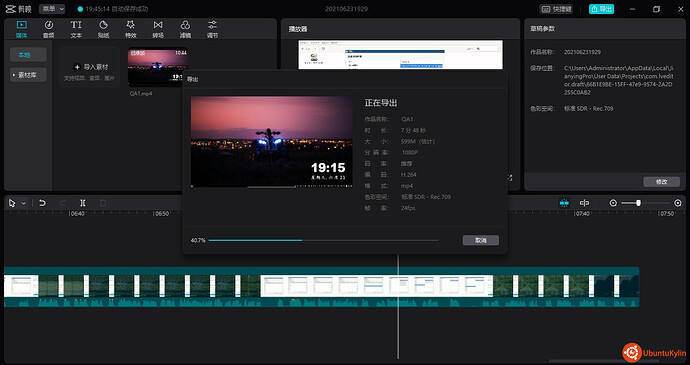
Task: Switch to the 调节 adjustment tab
Action: (213, 29)
